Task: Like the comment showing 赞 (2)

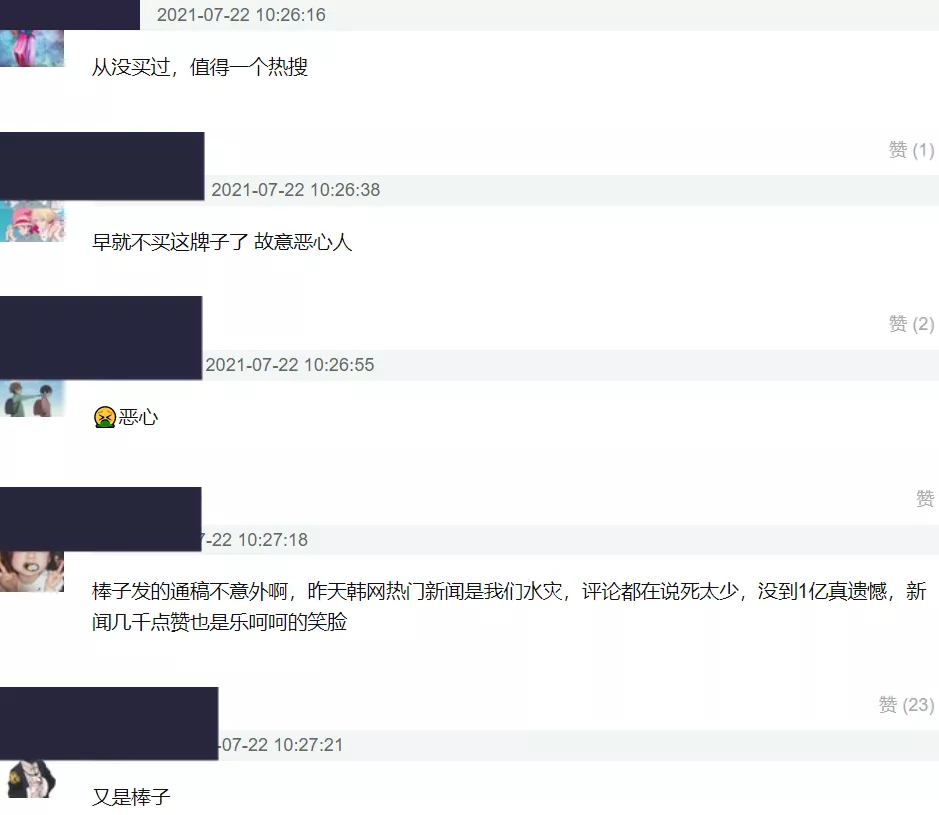Action: 911,324
